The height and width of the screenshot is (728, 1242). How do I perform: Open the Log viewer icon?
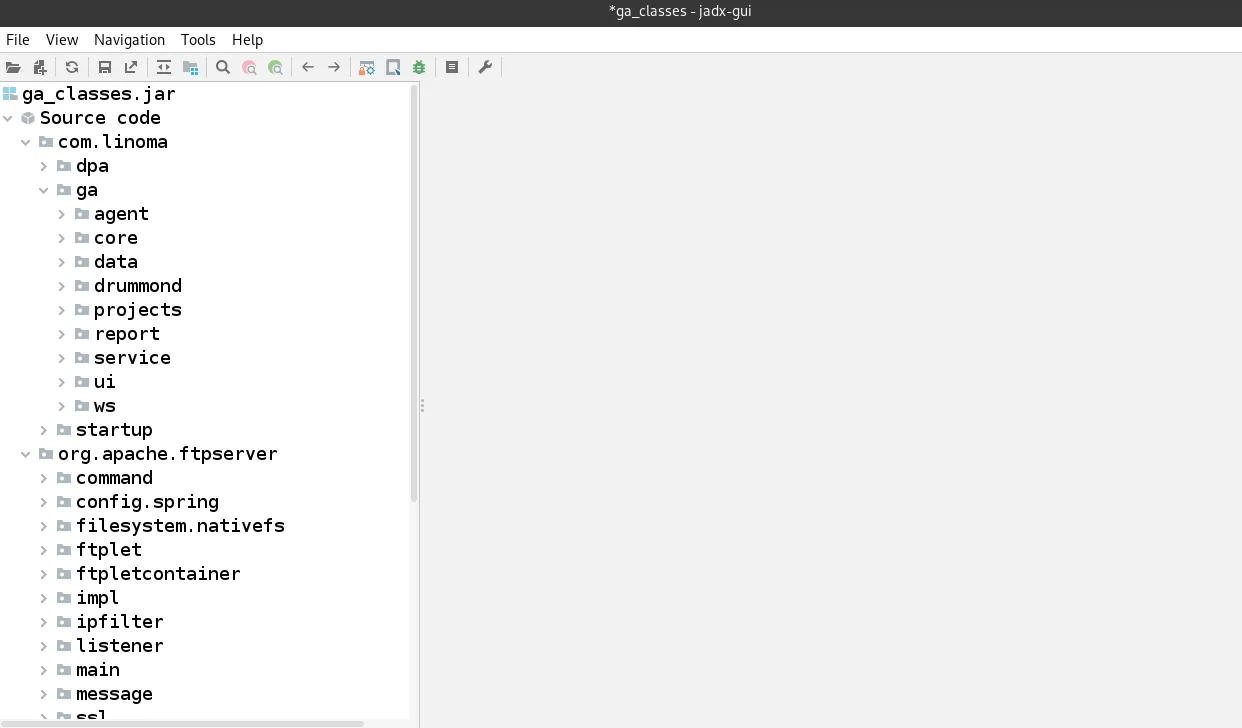pos(452,67)
